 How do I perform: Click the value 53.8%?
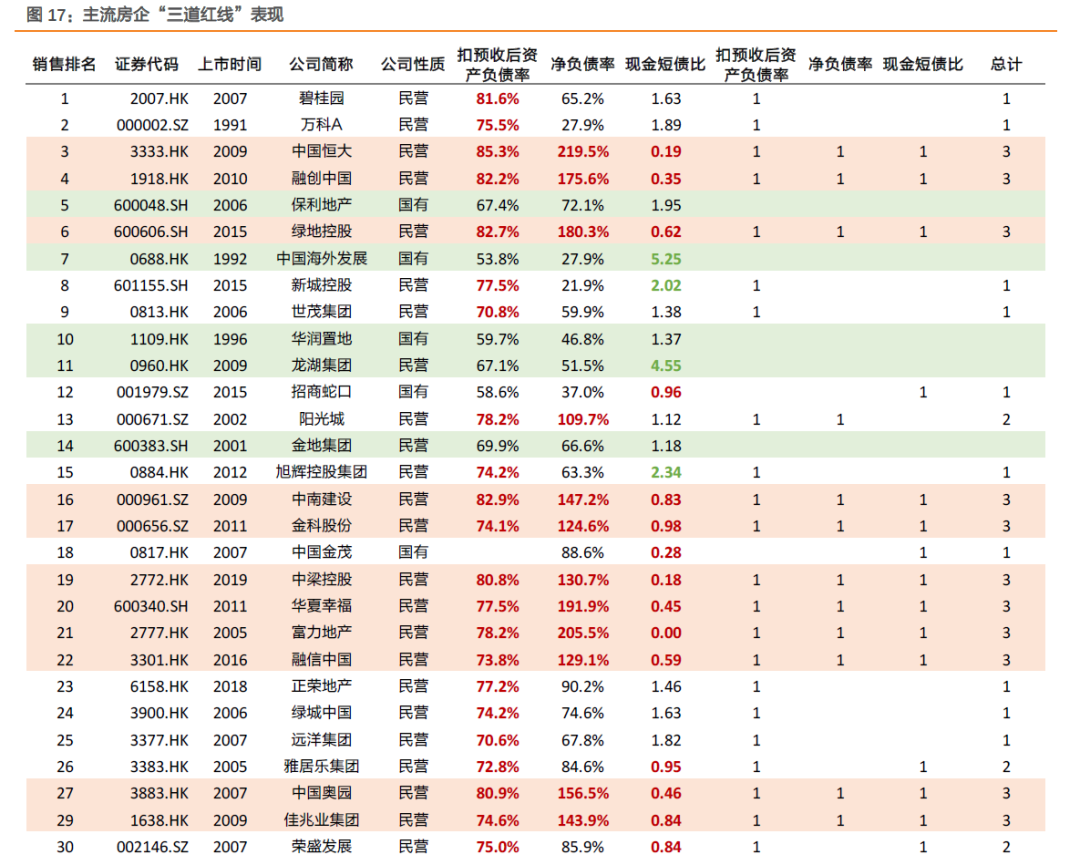497,260
